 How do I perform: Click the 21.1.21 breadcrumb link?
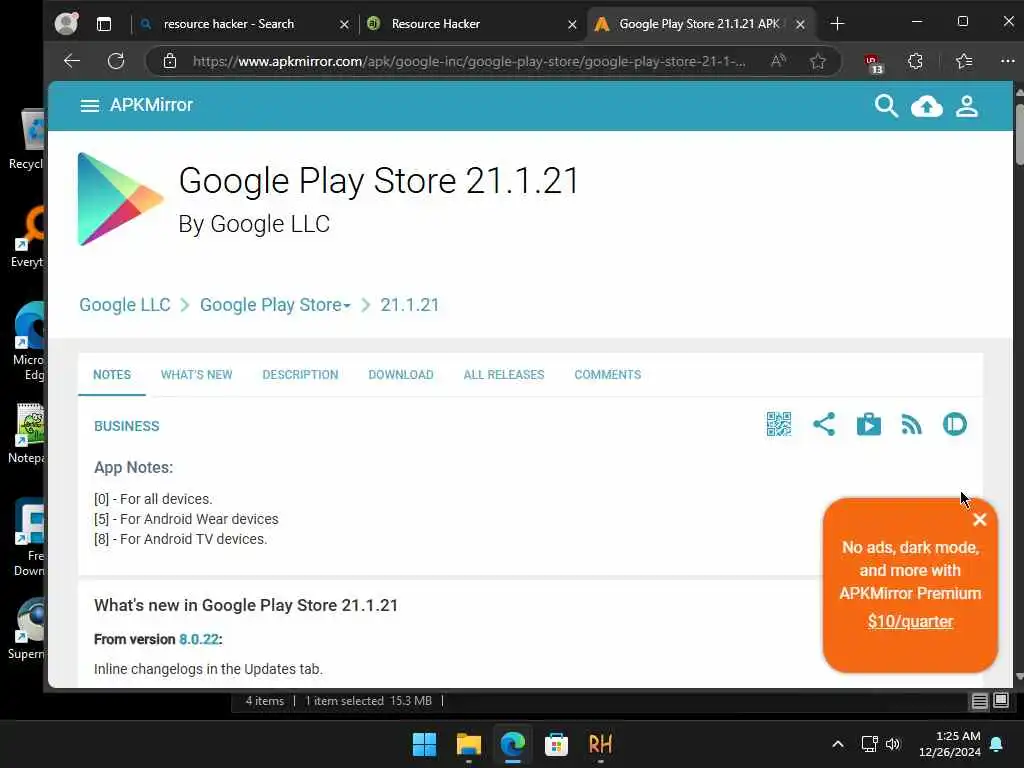tap(409, 305)
